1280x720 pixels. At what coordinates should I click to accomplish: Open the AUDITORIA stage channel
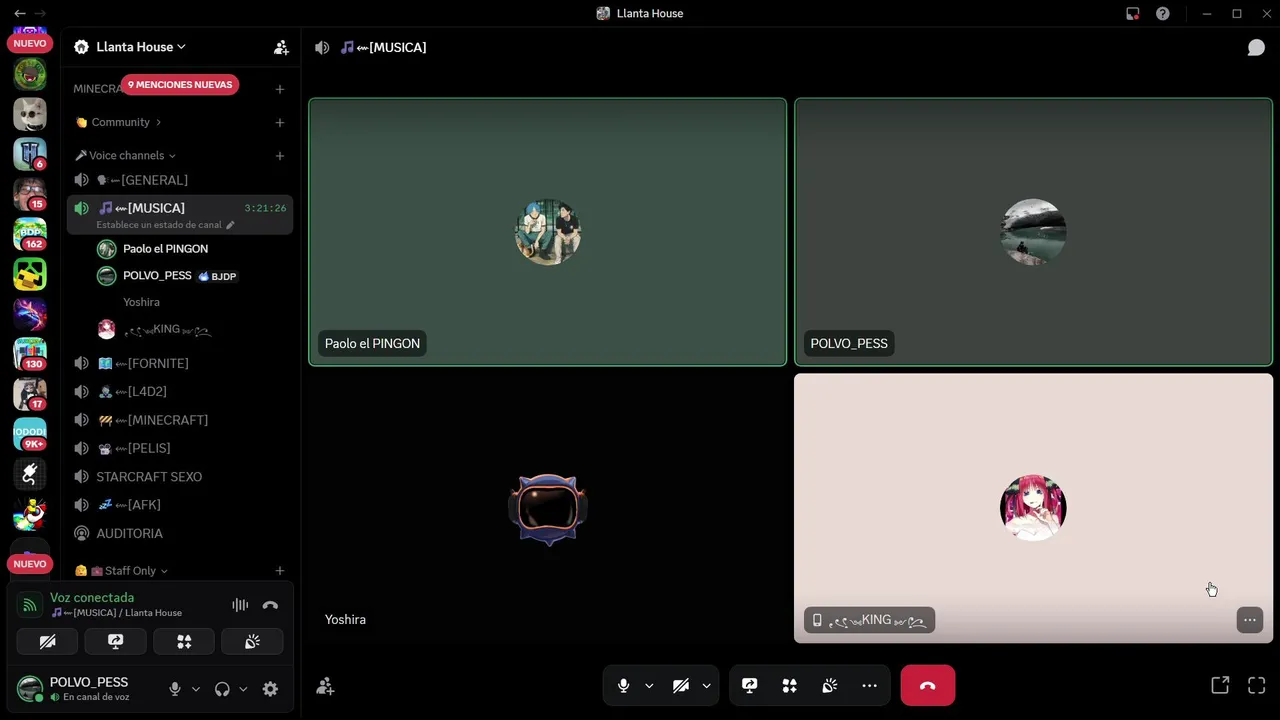[x=180, y=533]
